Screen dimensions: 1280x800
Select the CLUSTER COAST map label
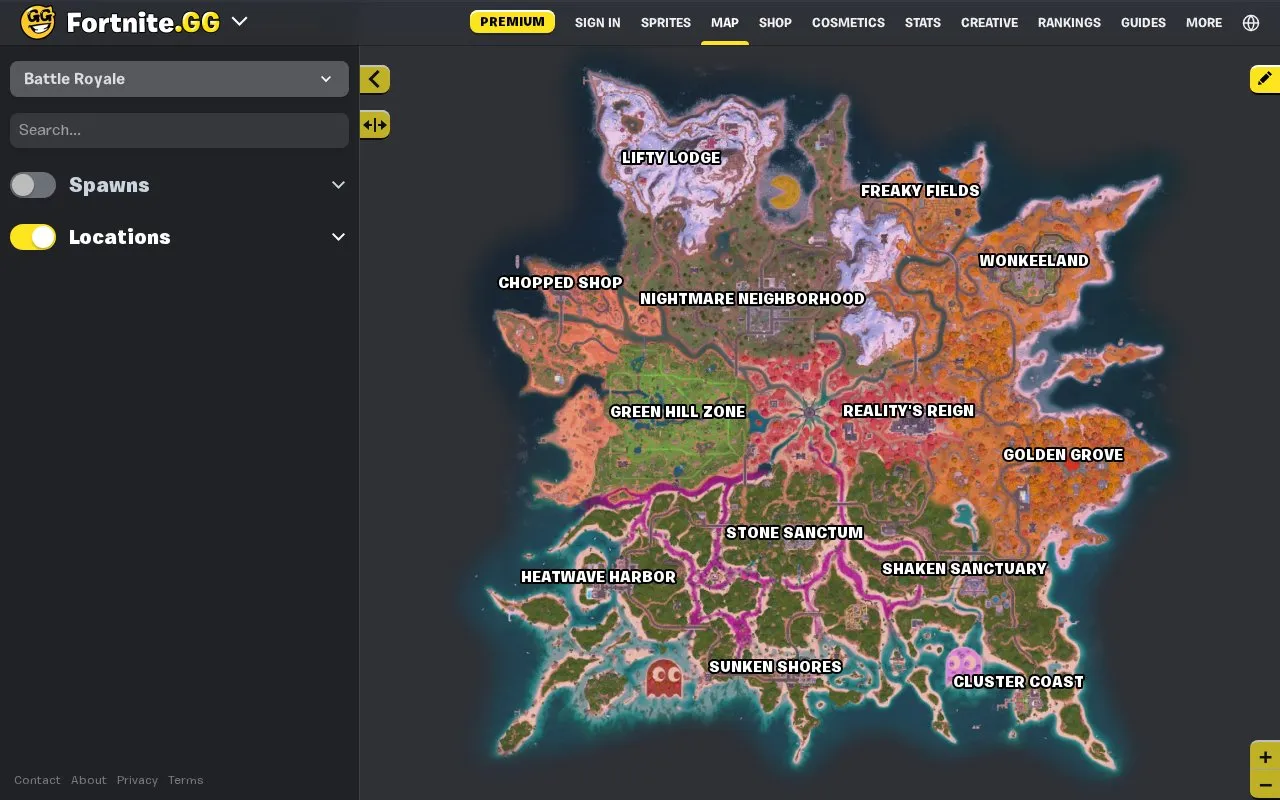coord(1018,681)
